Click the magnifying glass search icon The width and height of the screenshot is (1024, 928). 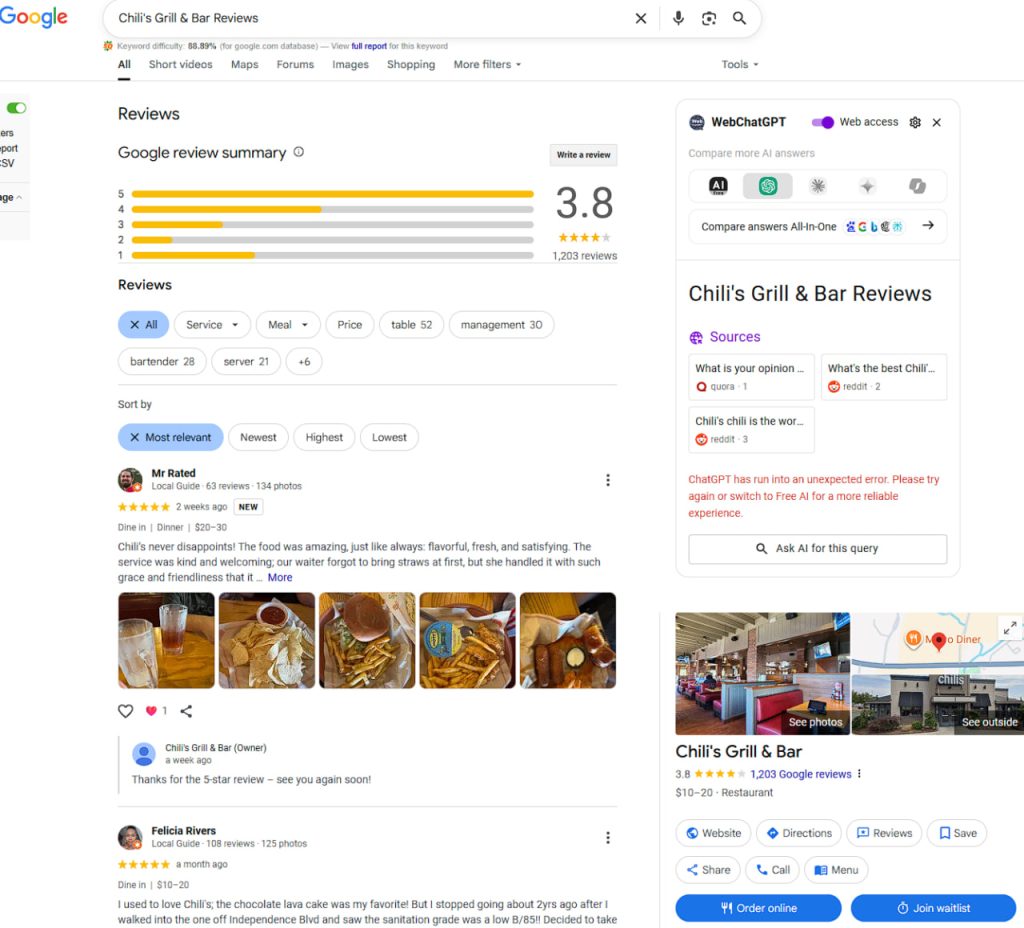739,18
